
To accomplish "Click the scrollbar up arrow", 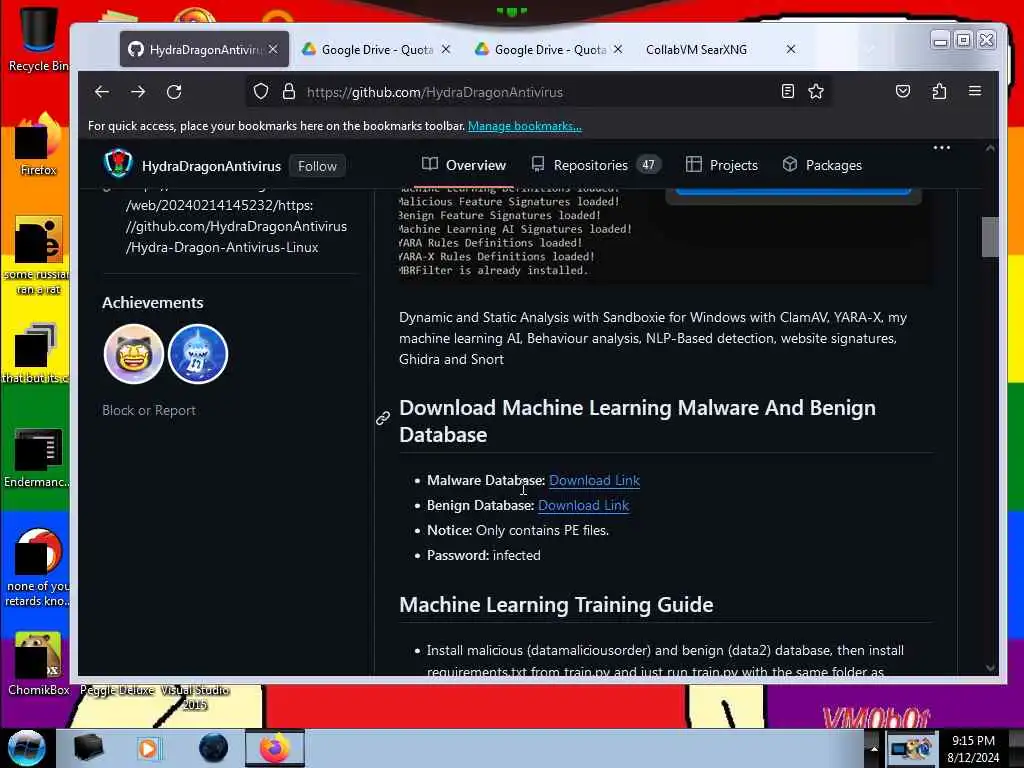I will (x=990, y=148).
